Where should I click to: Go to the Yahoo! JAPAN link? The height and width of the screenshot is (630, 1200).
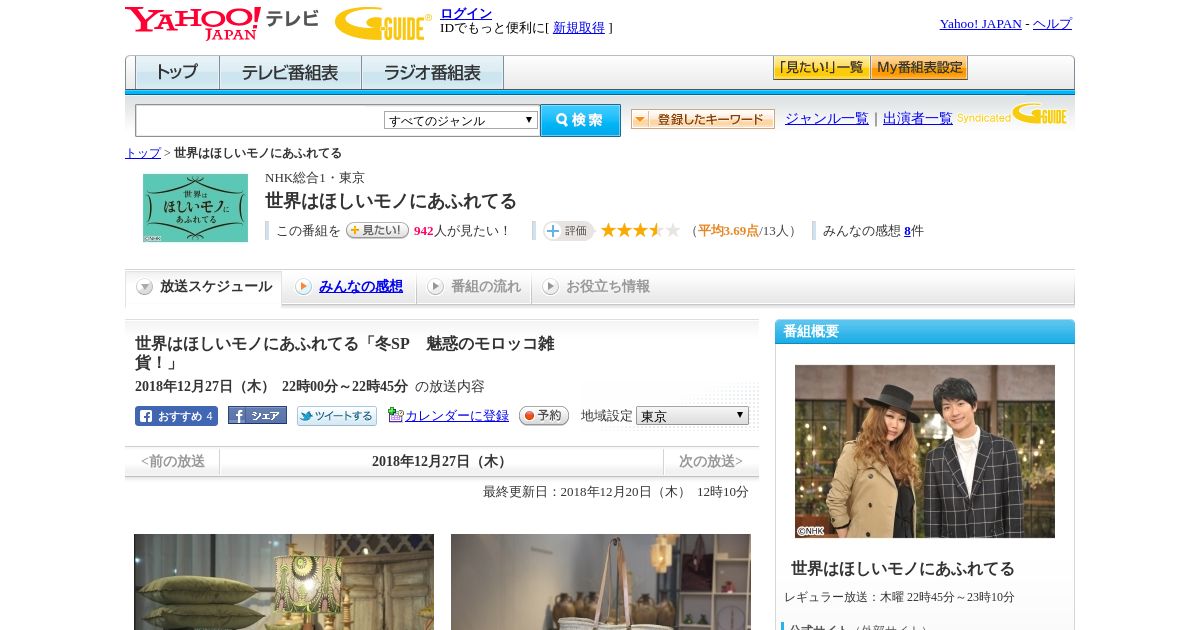click(980, 24)
